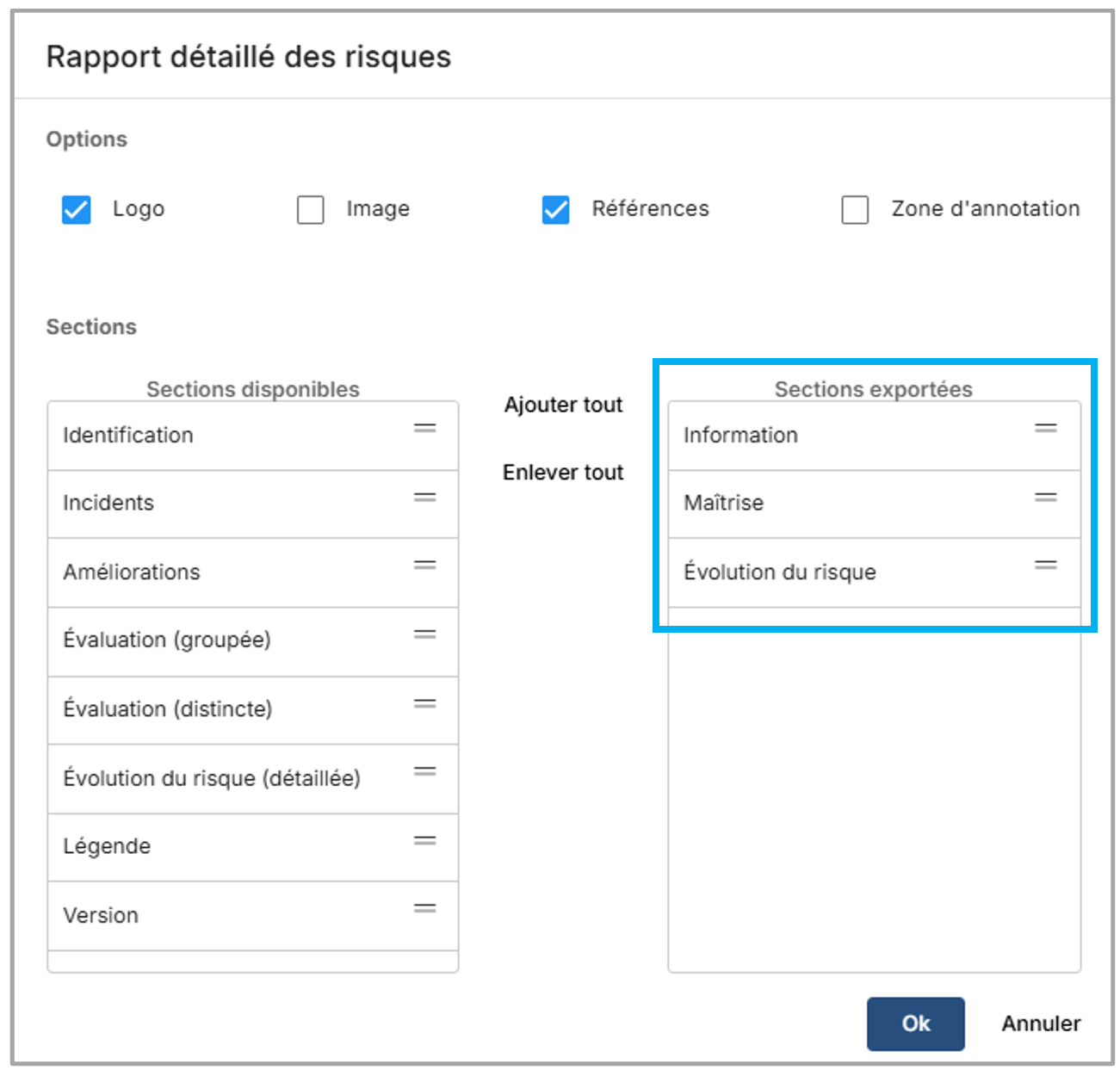Viewport: 1120px width, 1070px height.
Task: Click the drag handle beside Légende
Action: click(424, 841)
